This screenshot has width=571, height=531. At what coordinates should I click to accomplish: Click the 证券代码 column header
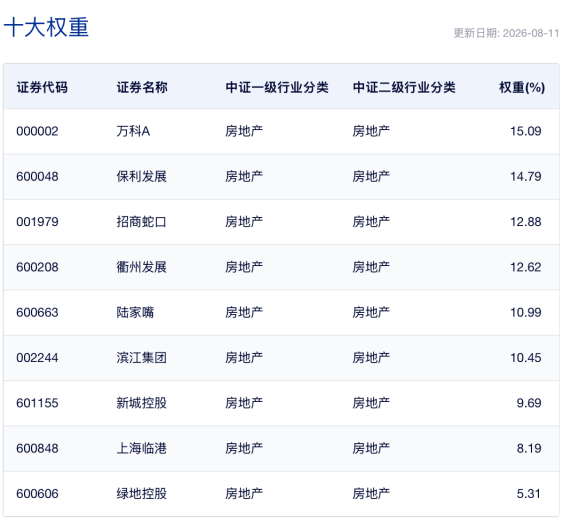42,87
